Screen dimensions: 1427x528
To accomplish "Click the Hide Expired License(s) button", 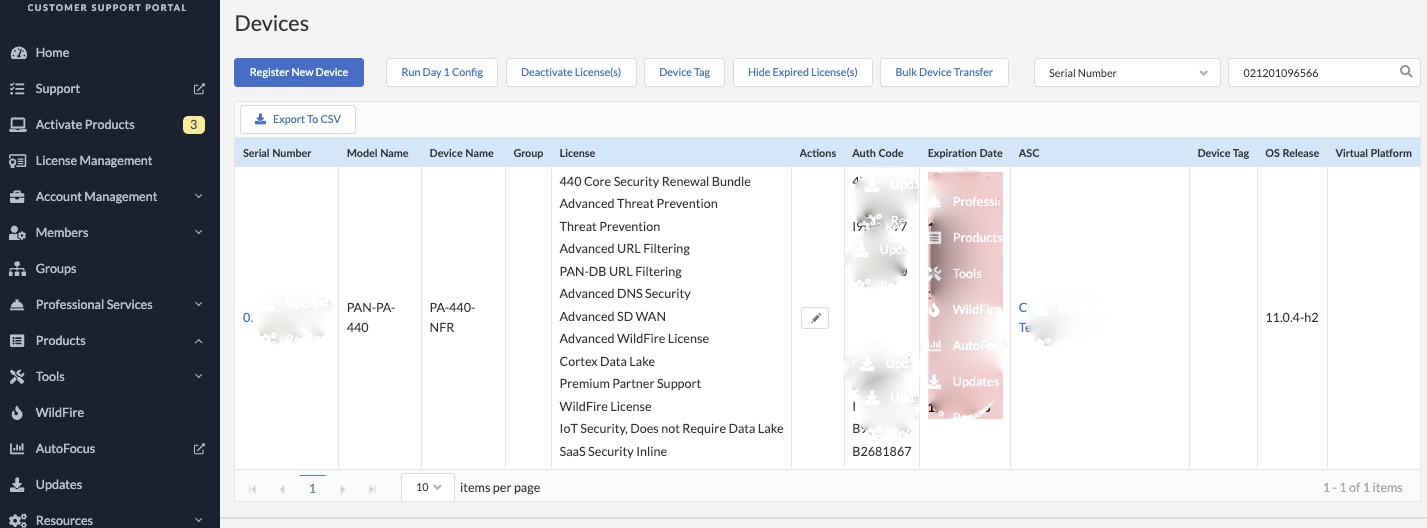I will tap(802, 73).
